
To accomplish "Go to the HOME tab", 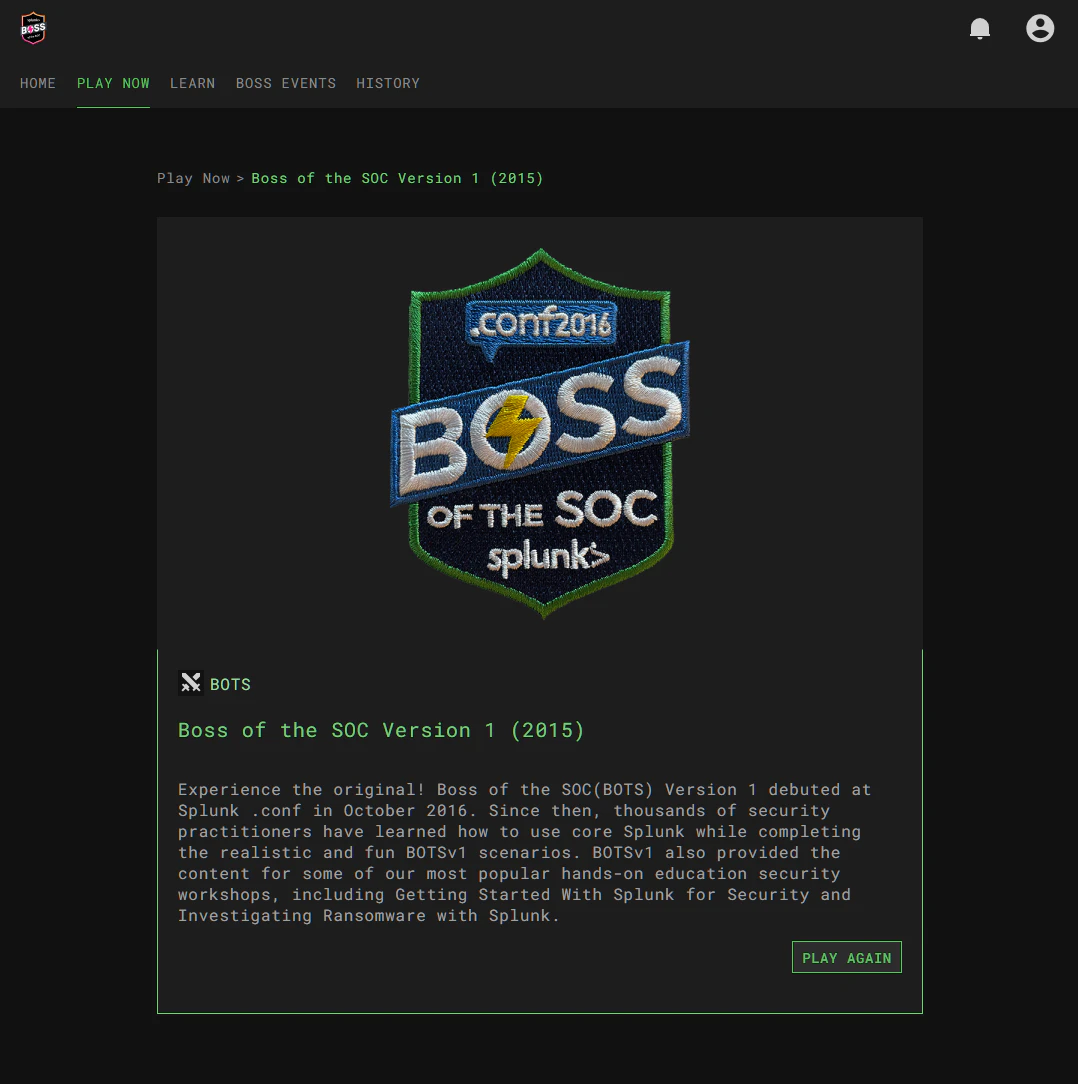I will (x=38, y=84).
